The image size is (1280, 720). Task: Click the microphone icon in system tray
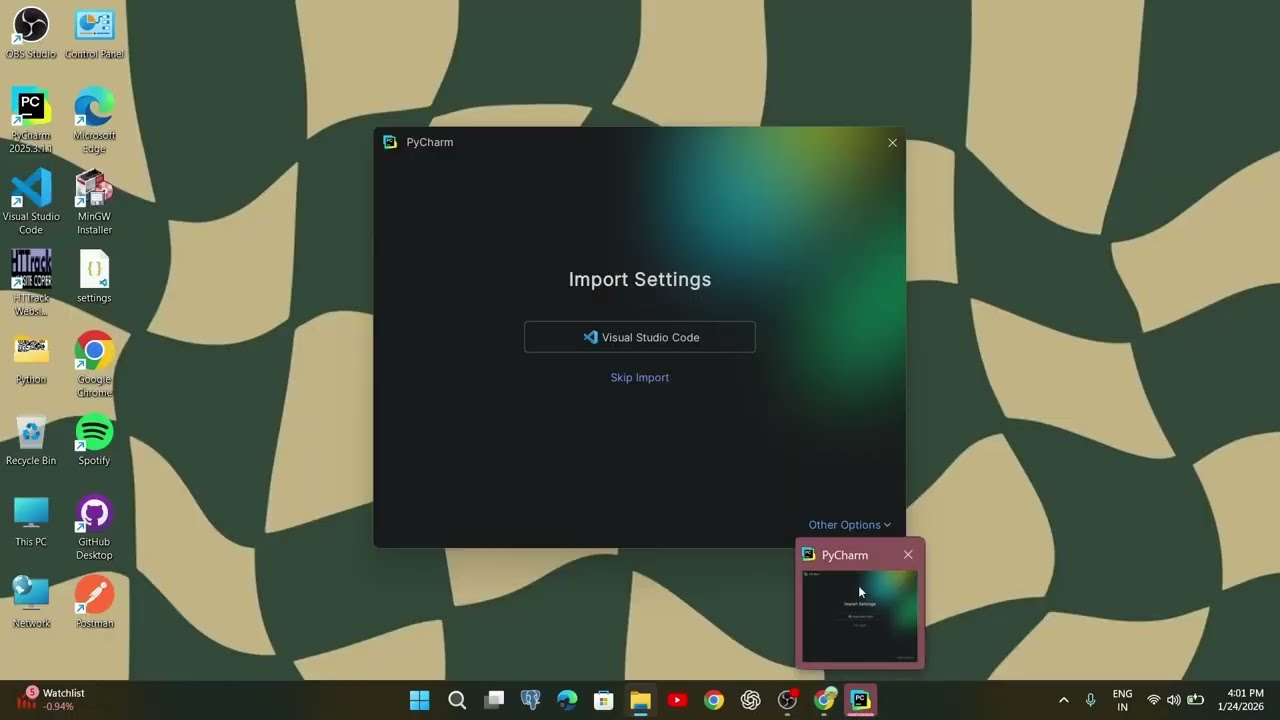1090,700
